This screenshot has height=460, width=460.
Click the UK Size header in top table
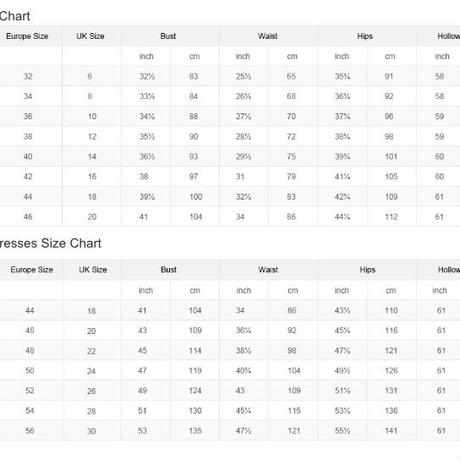pos(90,36)
